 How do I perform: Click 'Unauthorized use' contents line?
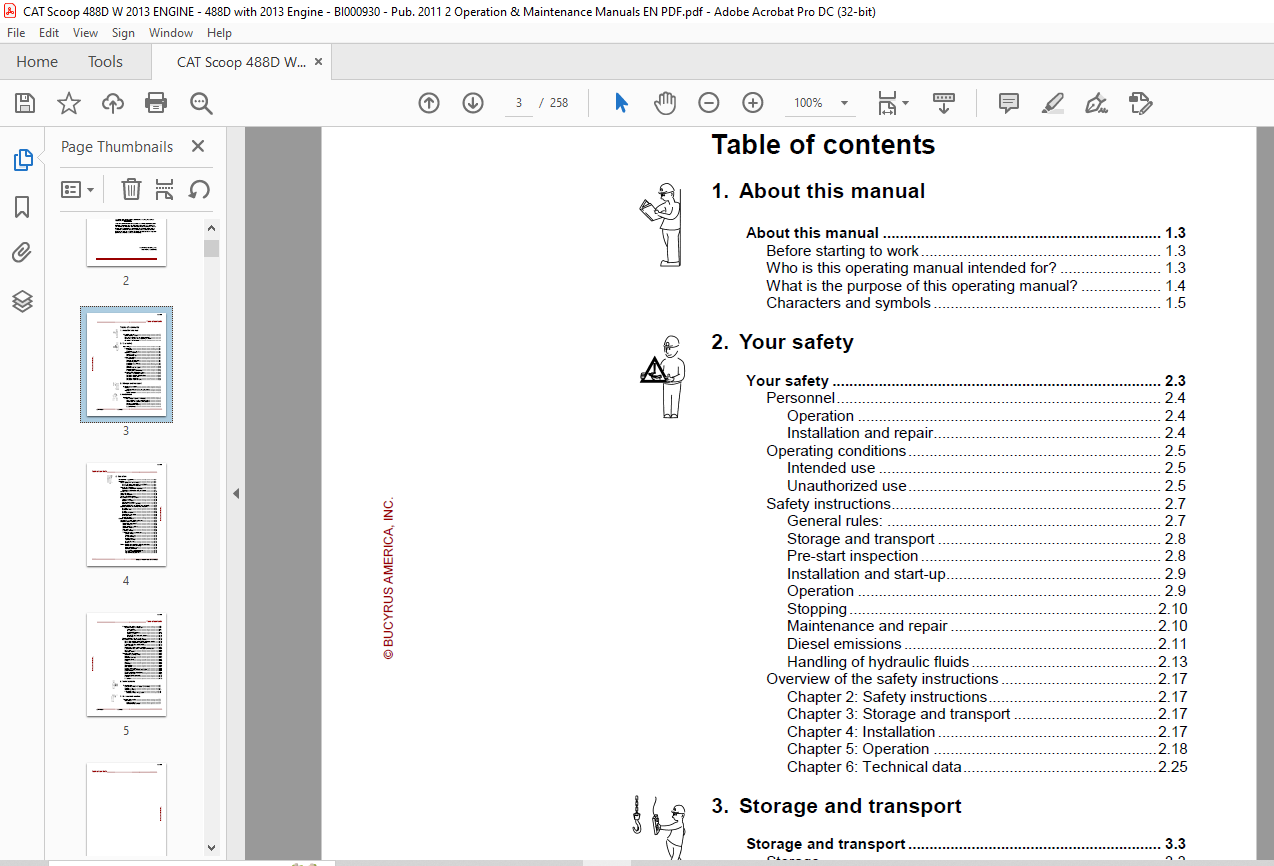[x=987, y=486]
